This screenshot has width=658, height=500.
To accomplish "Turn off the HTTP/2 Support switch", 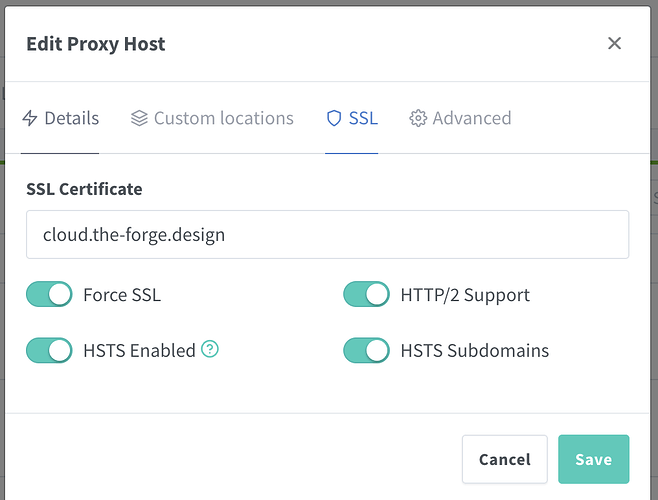I will coord(366,294).
